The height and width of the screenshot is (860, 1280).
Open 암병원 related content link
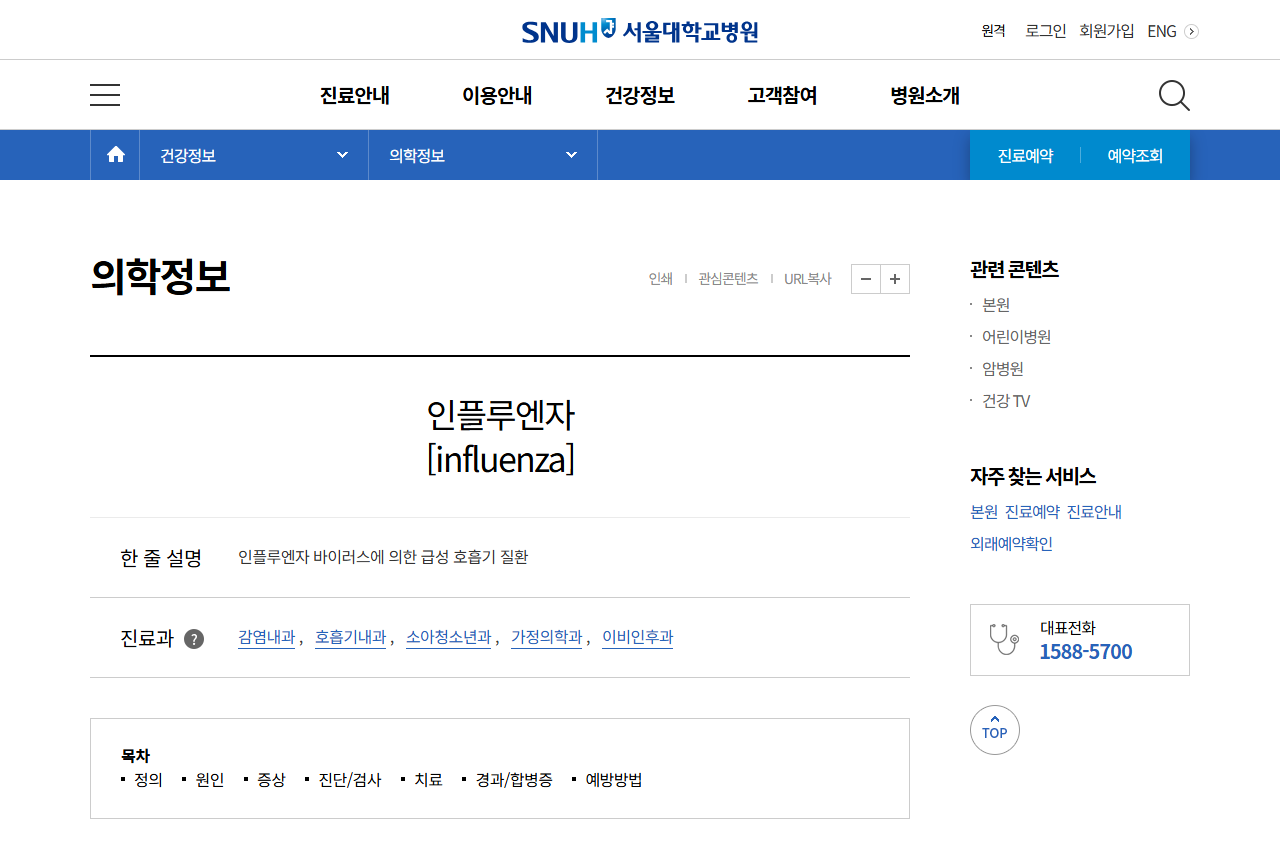click(x=1003, y=369)
